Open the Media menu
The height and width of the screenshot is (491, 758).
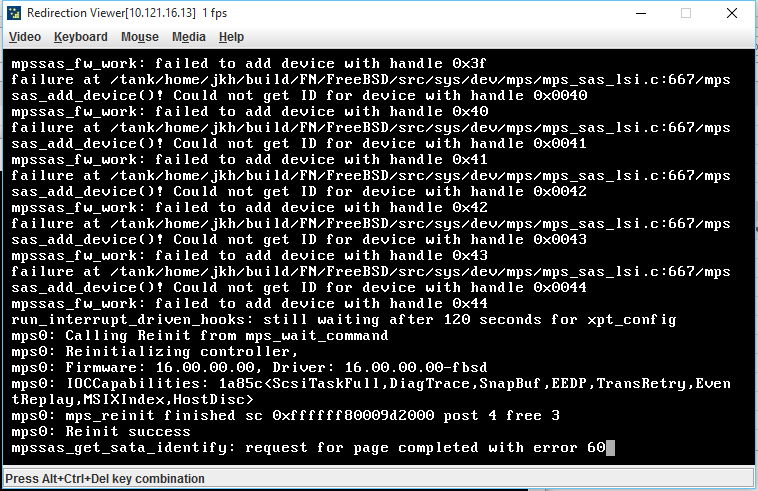pyautogui.click(x=189, y=37)
